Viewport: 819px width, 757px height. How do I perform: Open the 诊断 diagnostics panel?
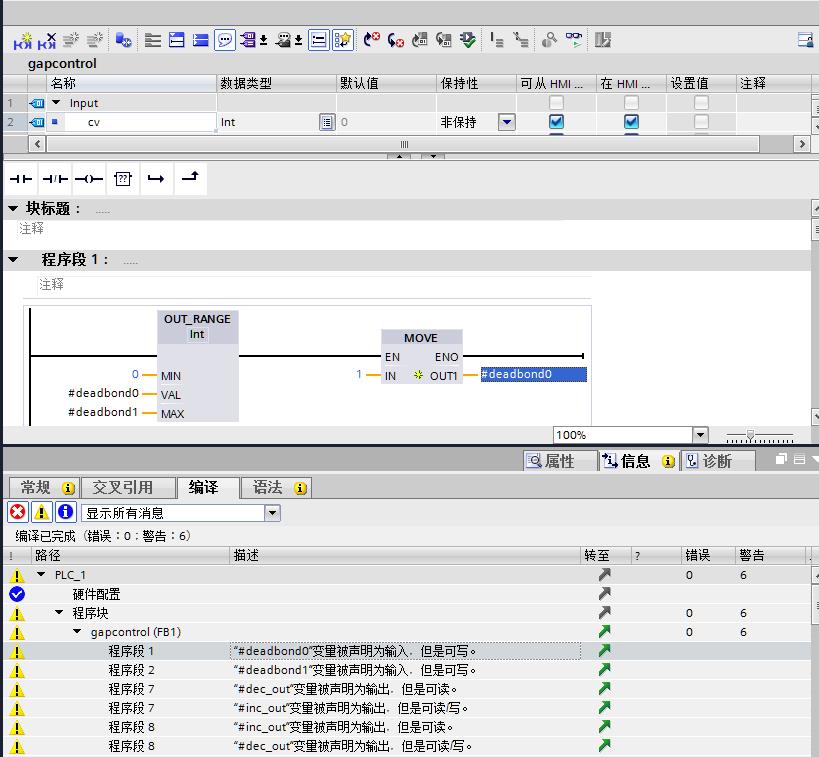(x=716, y=460)
